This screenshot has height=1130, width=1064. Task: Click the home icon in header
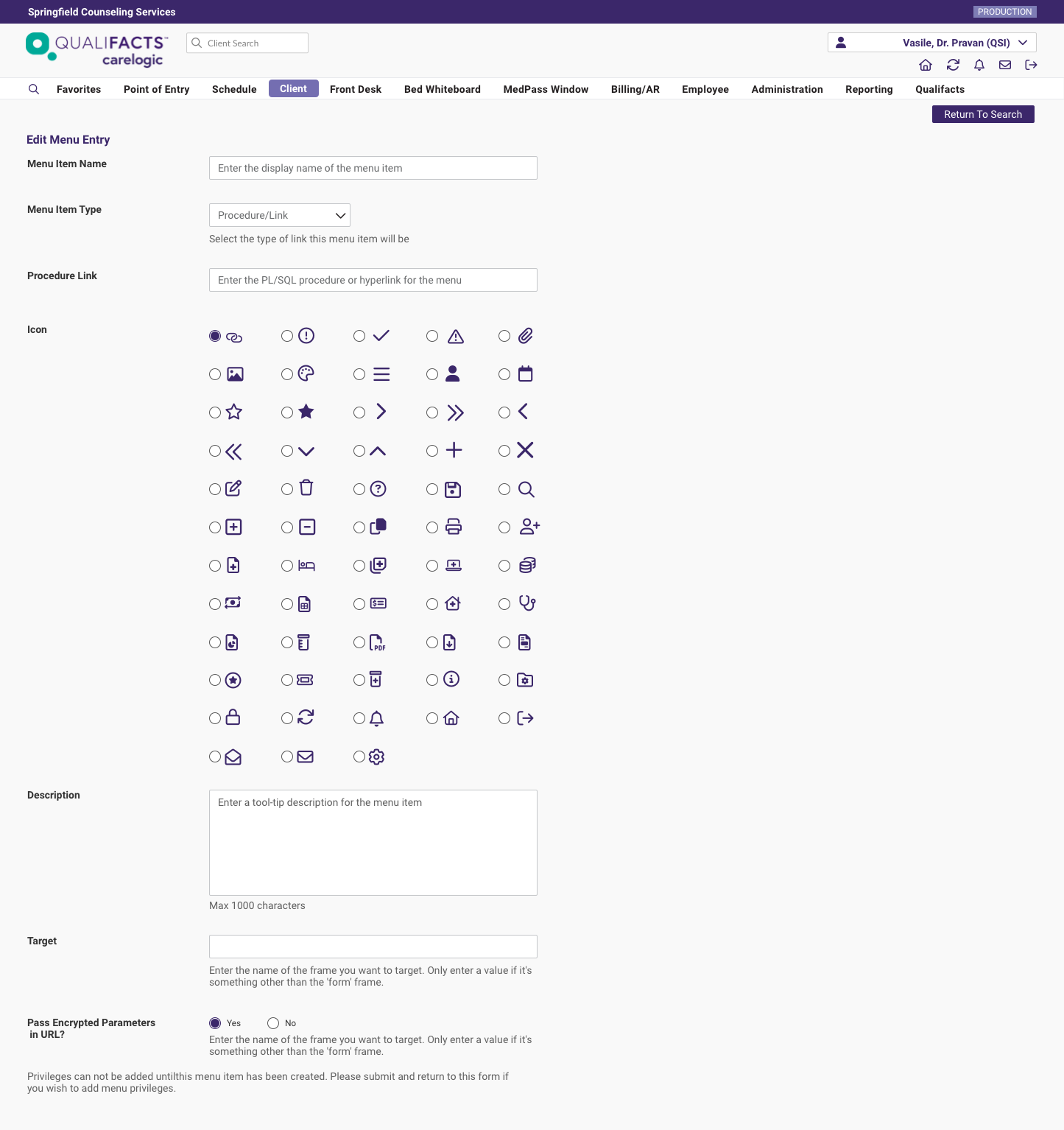pyautogui.click(x=926, y=65)
